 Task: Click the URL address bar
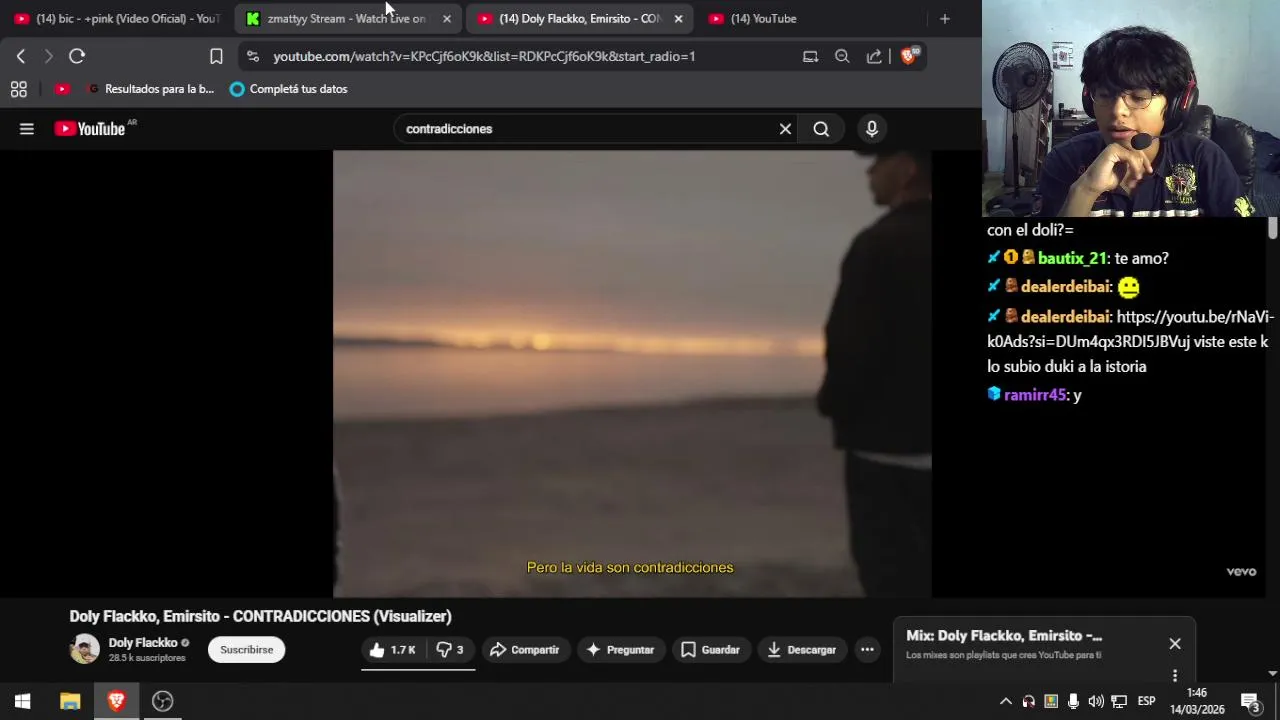coord(484,56)
